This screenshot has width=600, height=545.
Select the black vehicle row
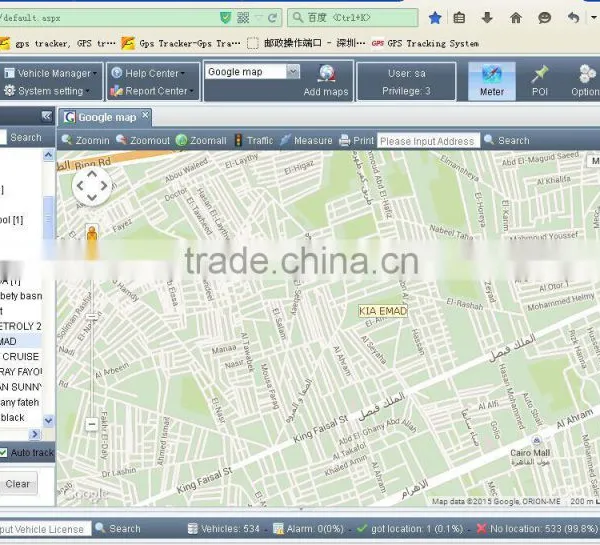21,417
